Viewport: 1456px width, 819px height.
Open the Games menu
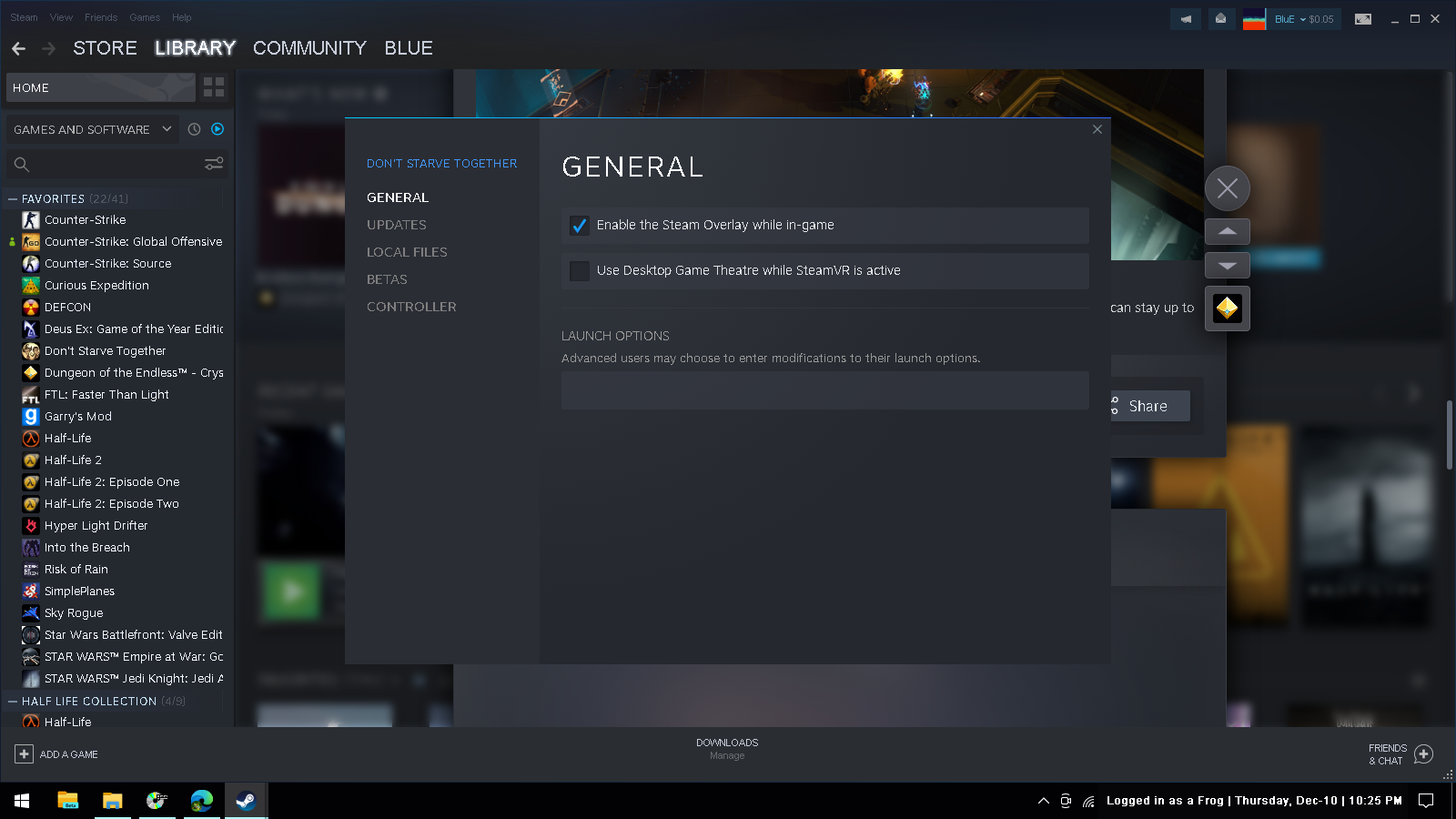click(145, 17)
